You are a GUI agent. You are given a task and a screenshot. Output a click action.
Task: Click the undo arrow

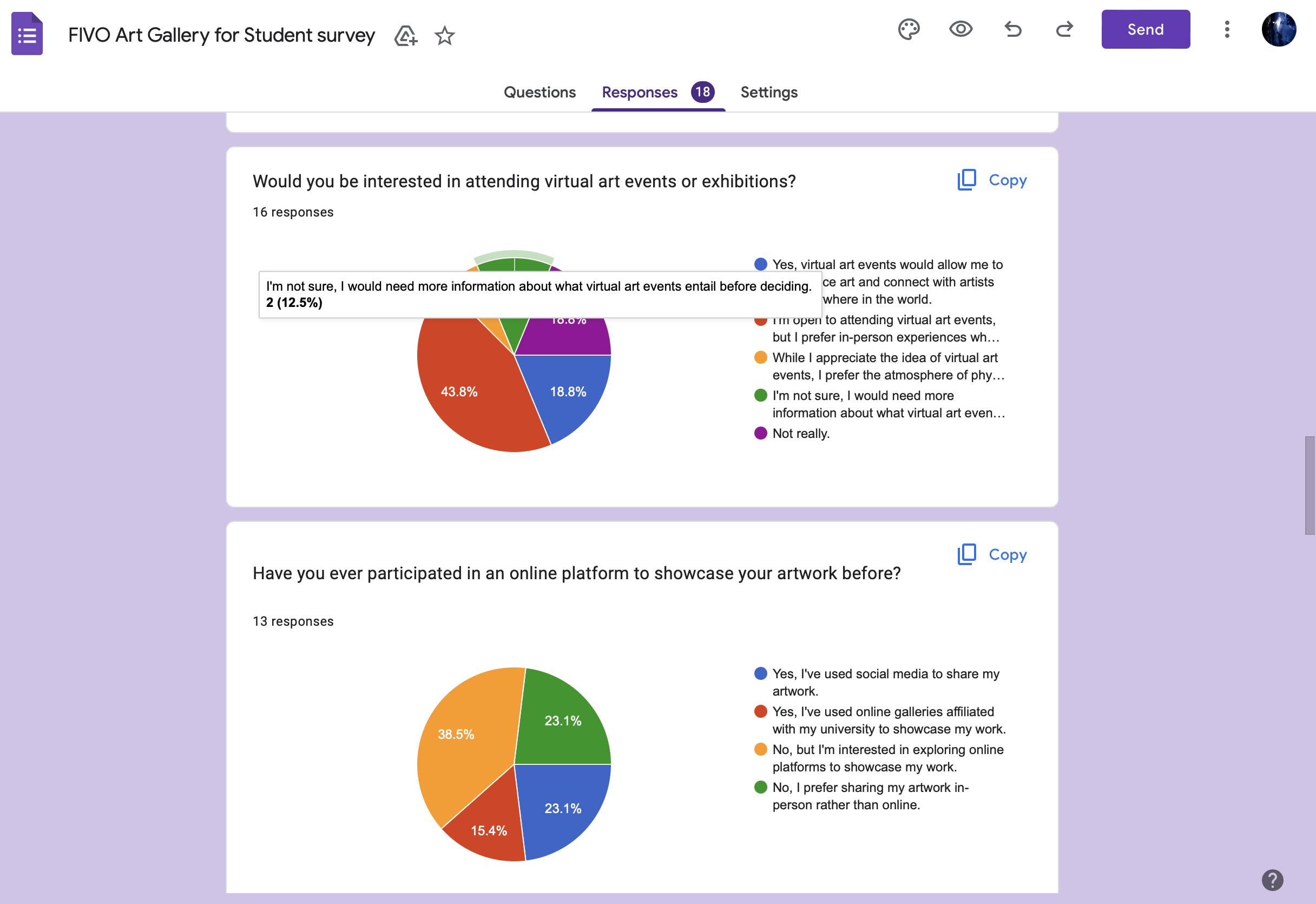(x=1012, y=29)
